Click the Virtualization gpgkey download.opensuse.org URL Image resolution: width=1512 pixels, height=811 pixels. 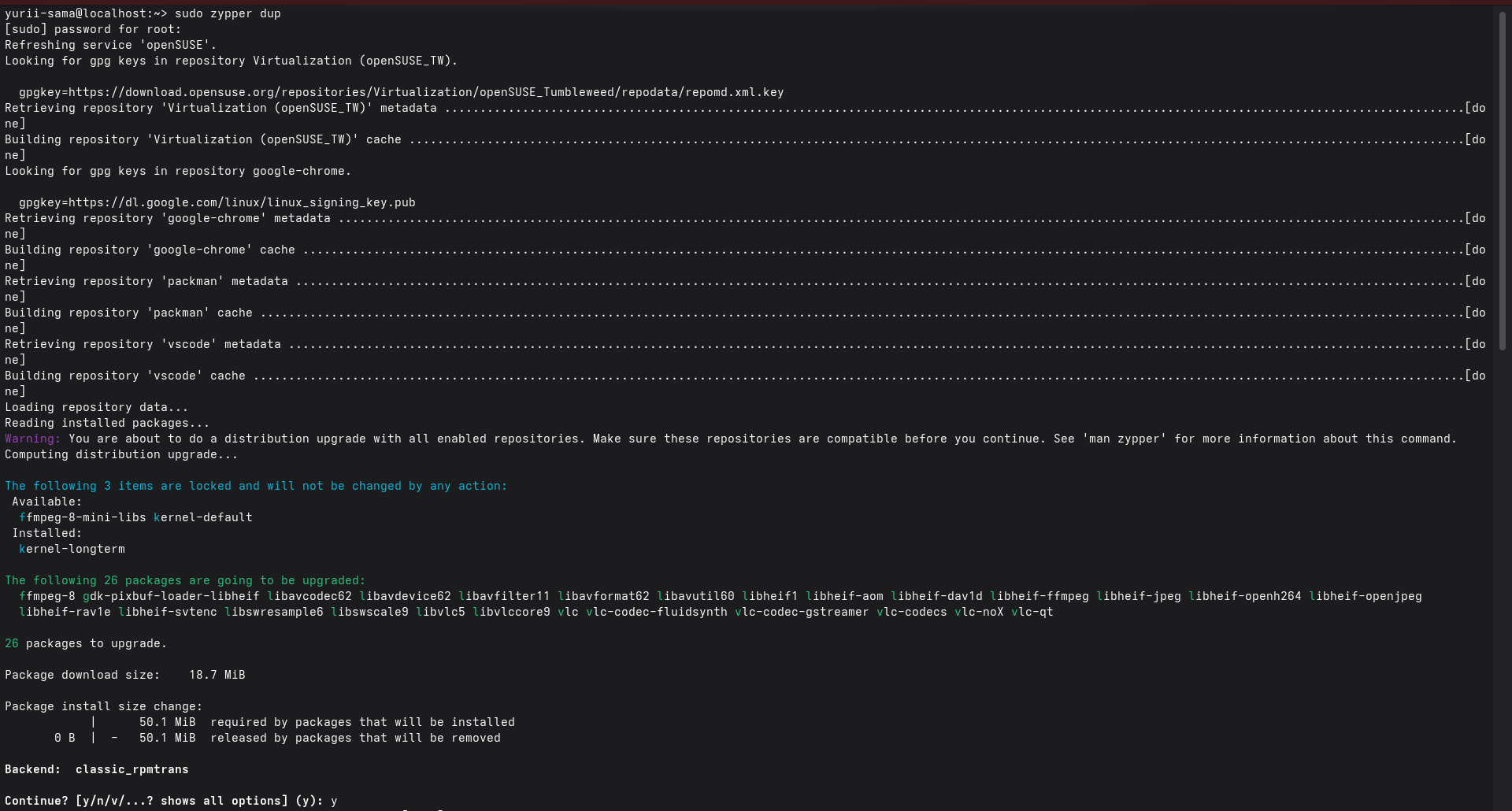pyautogui.click(x=426, y=92)
